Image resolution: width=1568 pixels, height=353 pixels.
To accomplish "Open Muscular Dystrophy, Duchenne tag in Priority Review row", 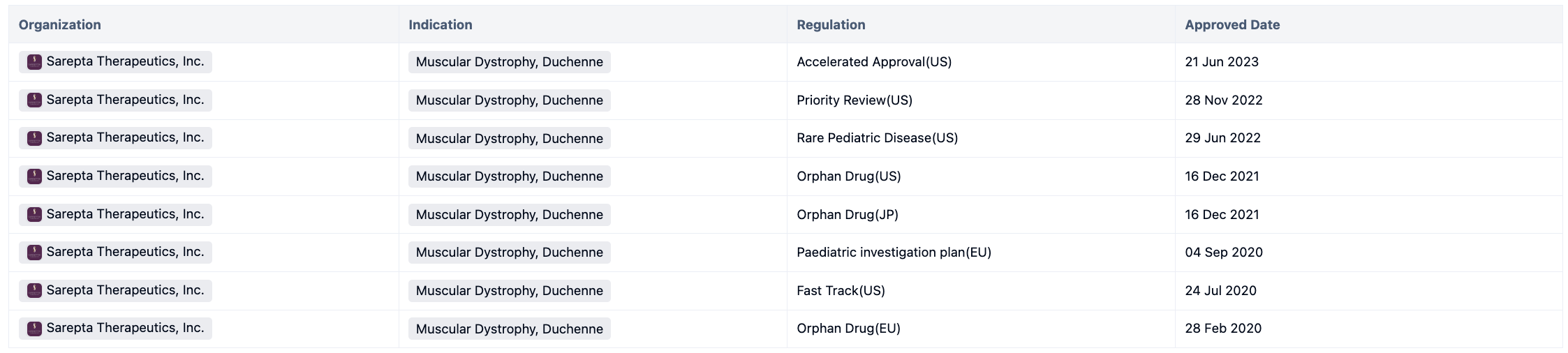I will 509,100.
